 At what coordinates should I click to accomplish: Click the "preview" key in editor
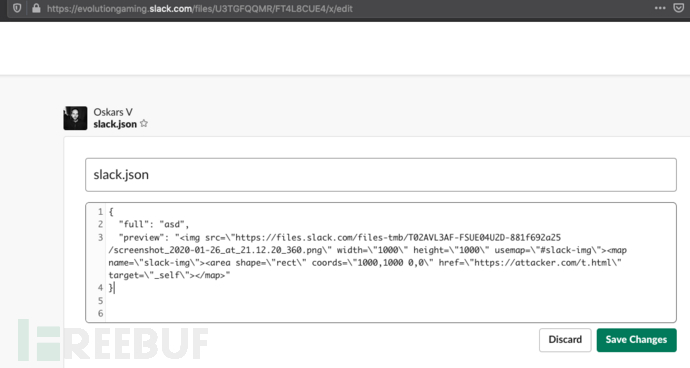pyautogui.click(x=143, y=238)
